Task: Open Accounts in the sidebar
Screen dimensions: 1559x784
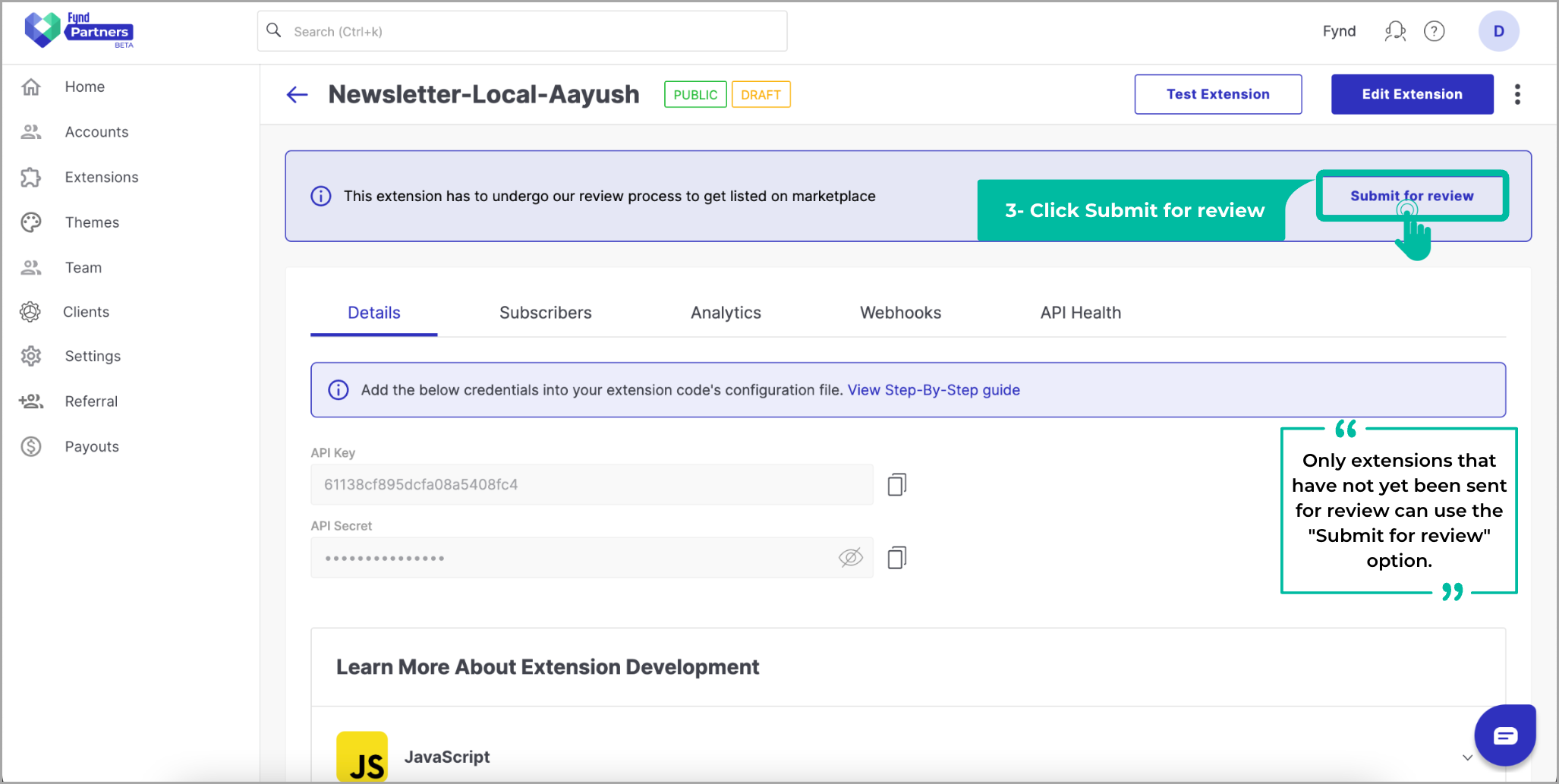Action: tap(96, 132)
